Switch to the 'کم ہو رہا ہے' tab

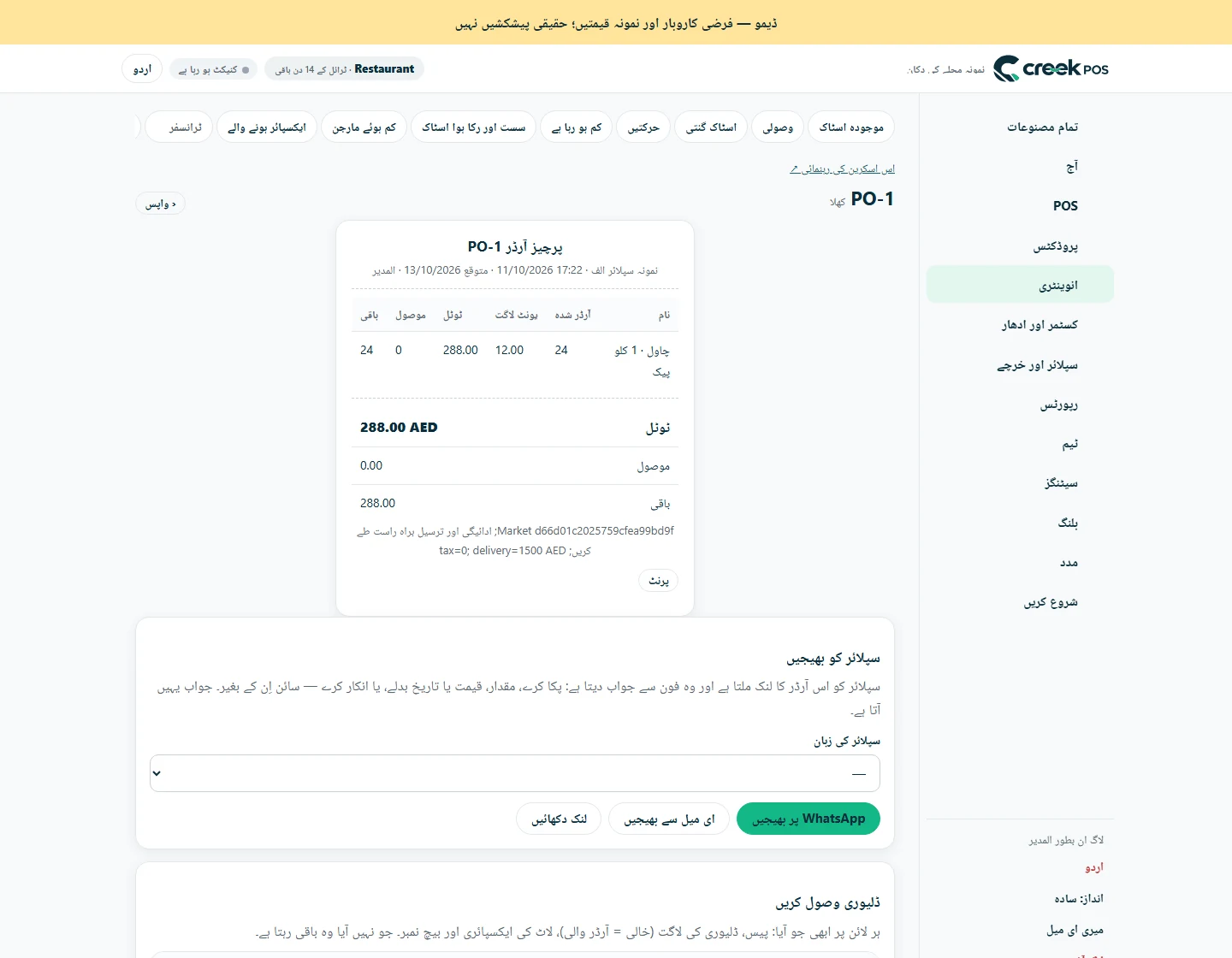577,127
